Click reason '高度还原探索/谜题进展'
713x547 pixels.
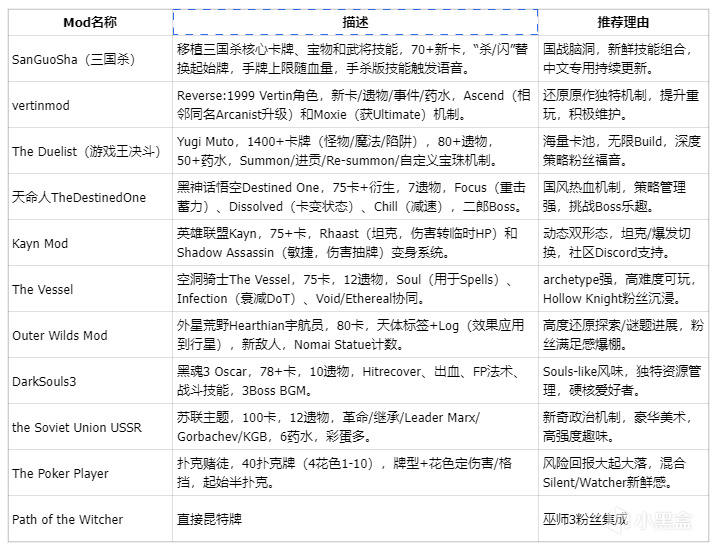623,335
